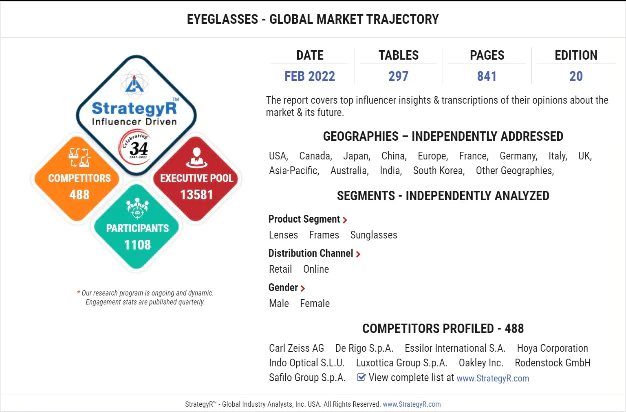Expand the Gender arrow

coord(303,288)
